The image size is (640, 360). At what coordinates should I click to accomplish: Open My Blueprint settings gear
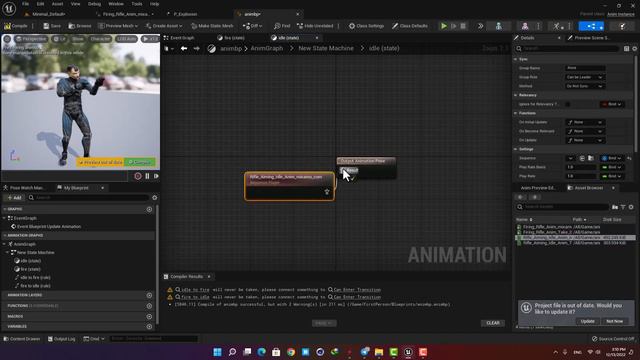pos(155,198)
